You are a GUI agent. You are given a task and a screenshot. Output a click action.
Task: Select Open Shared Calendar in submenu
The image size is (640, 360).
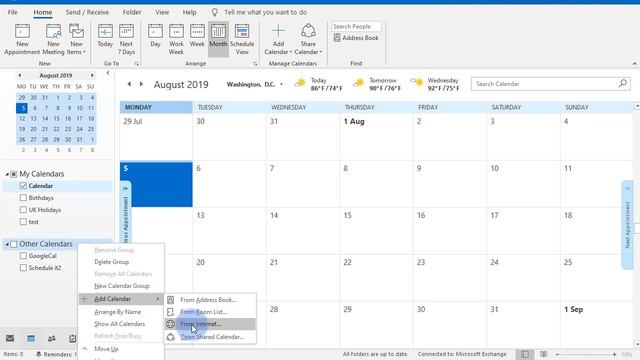pos(210,337)
